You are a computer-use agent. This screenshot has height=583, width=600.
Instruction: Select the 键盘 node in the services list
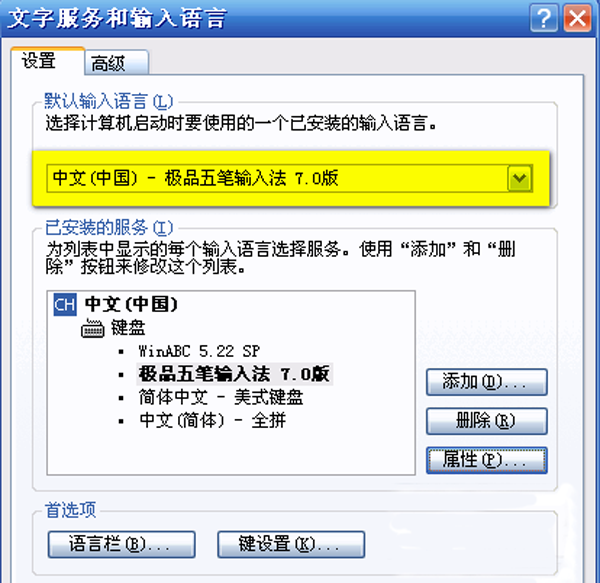click(128, 328)
